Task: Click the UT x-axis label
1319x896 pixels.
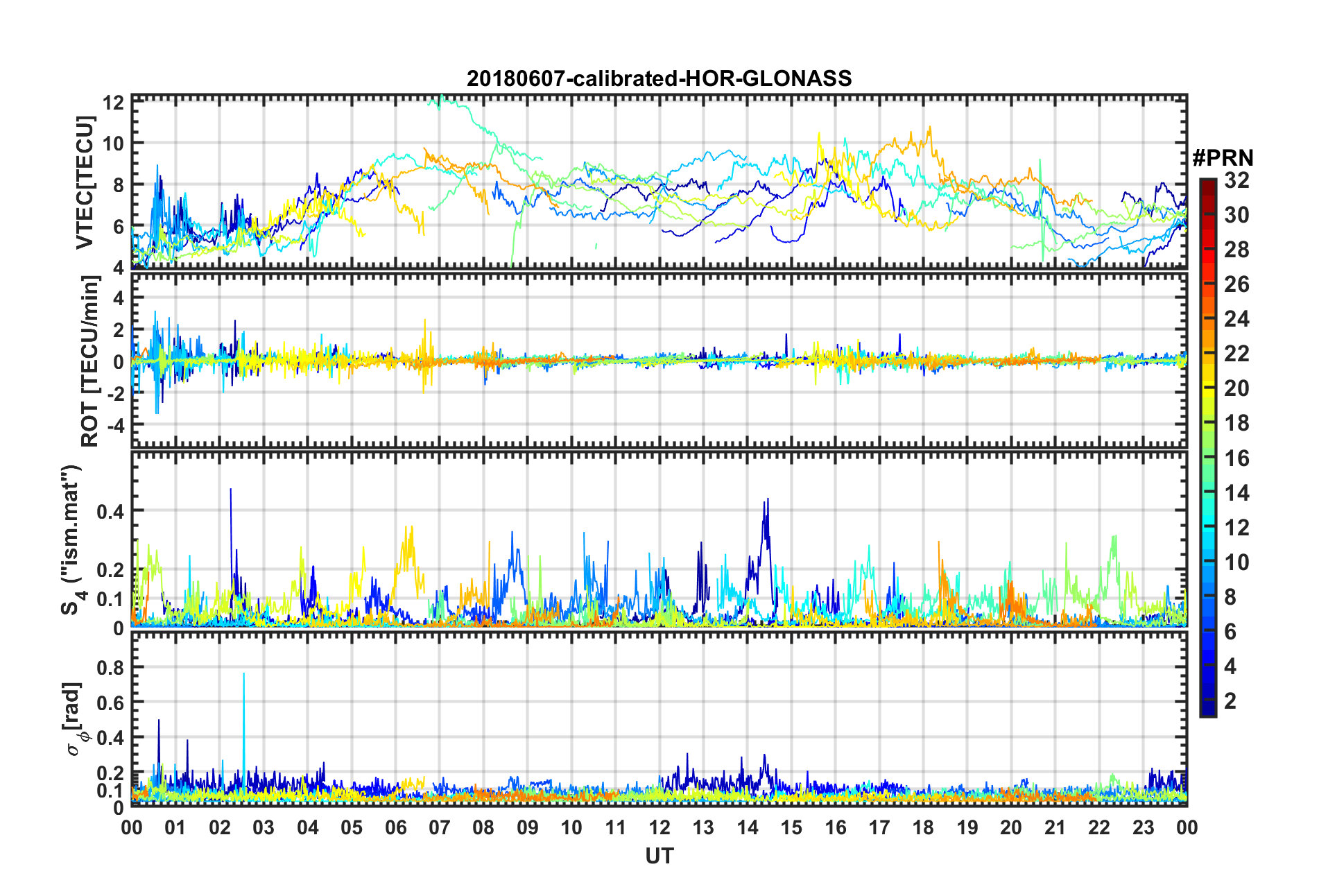Action: click(x=659, y=856)
